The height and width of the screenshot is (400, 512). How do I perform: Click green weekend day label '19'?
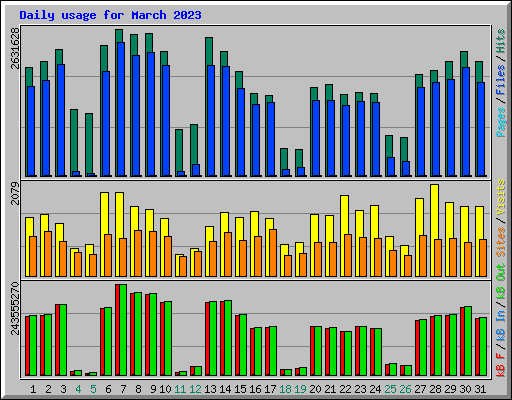click(300, 389)
